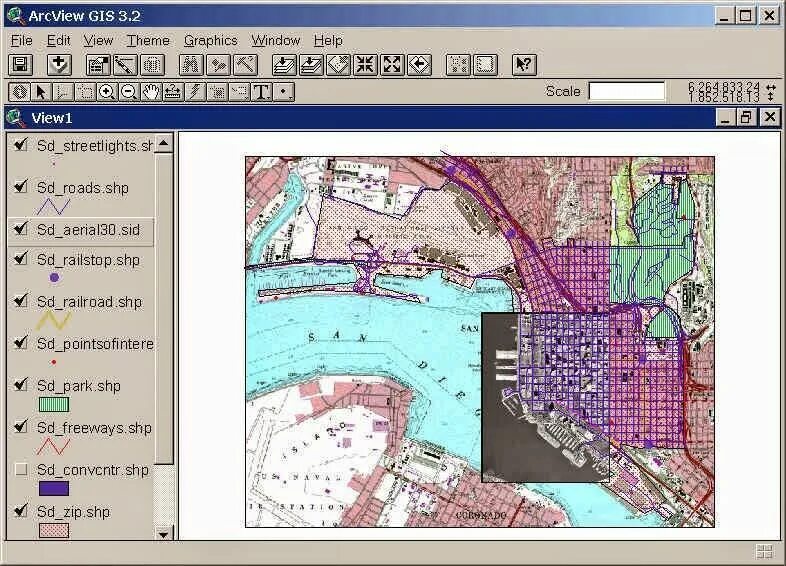Hide the Sd_railroad.shp theme
The image size is (786, 566).
[21, 301]
